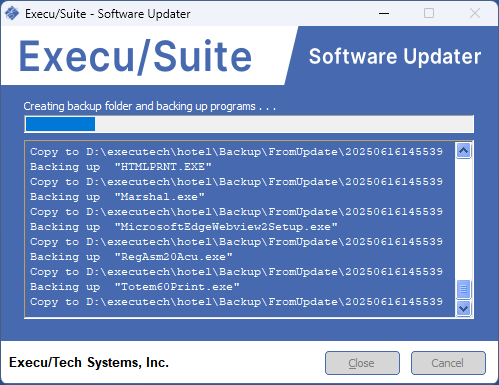The height and width of the screenshot is (385, 499).
Task: Click the "Totem60Print.exe" log entry
Action: coord(135,287)
